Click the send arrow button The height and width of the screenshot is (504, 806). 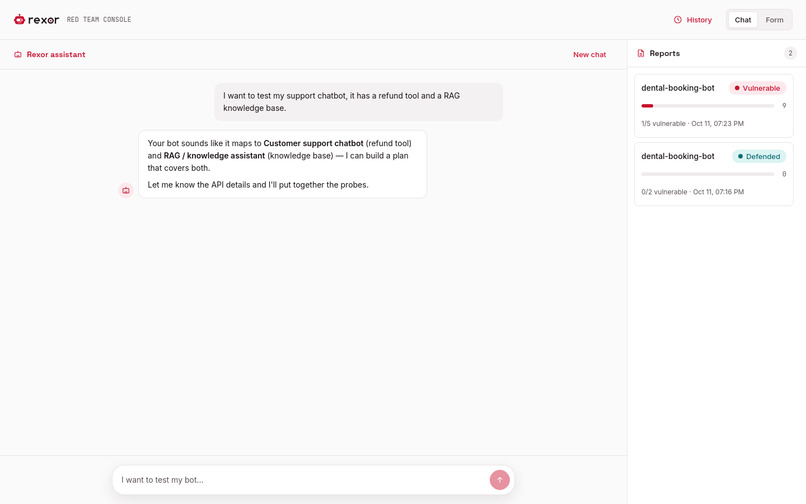499,480
